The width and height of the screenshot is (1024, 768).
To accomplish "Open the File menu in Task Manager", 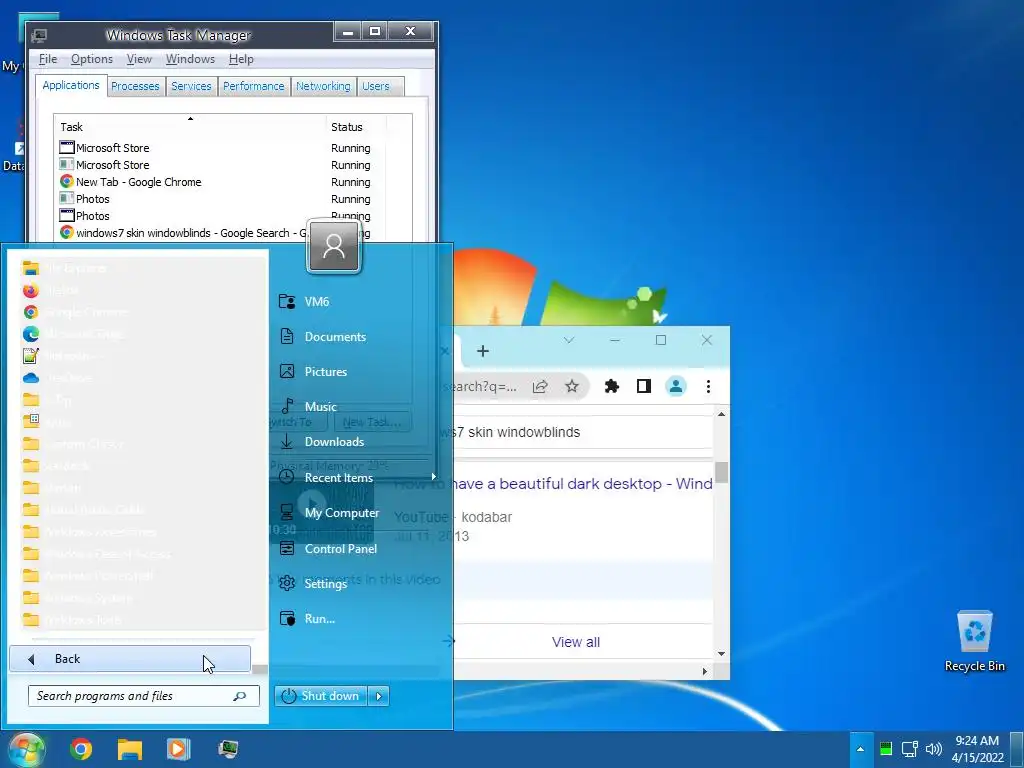I will [x=48, y=59].
